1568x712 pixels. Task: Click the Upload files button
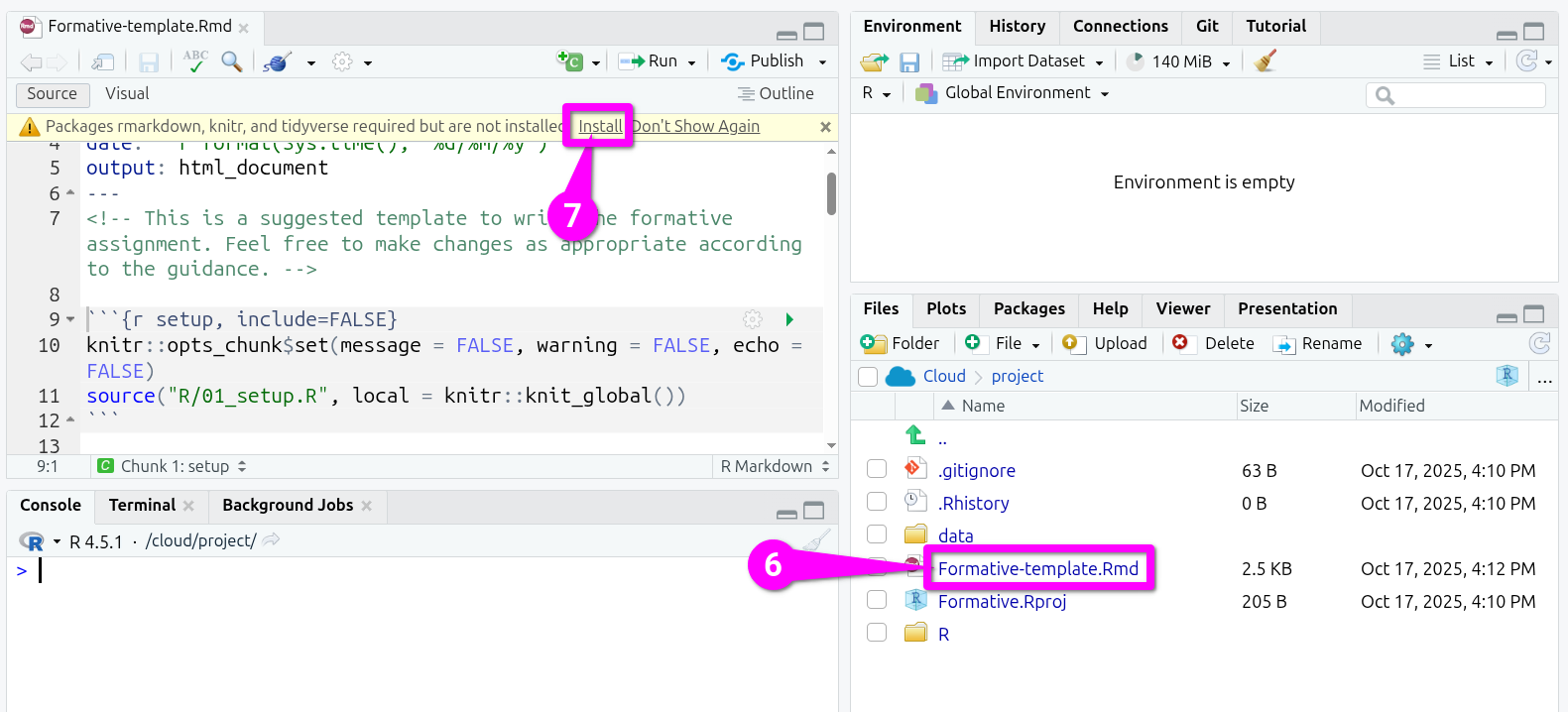pos(1104,343)
